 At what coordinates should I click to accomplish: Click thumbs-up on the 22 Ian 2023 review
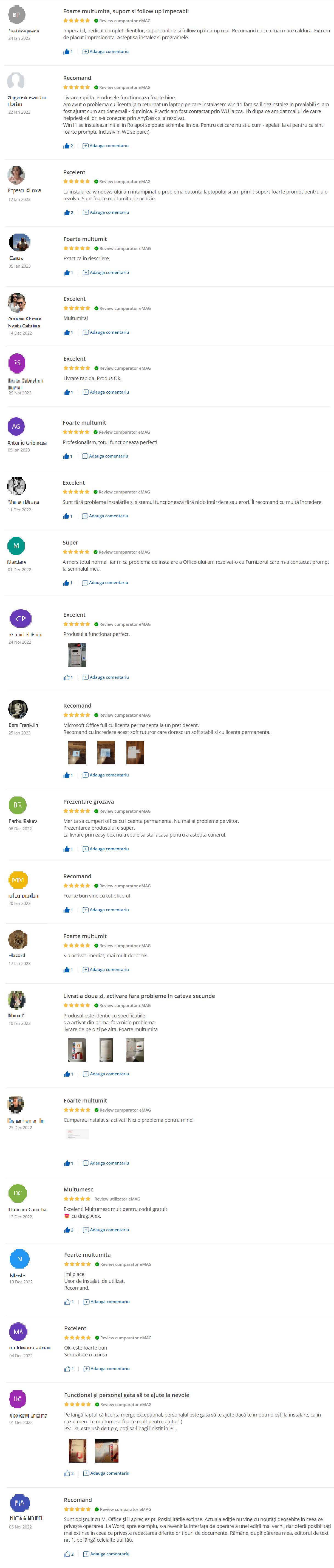pyautogui.click(x=66, y=146)
